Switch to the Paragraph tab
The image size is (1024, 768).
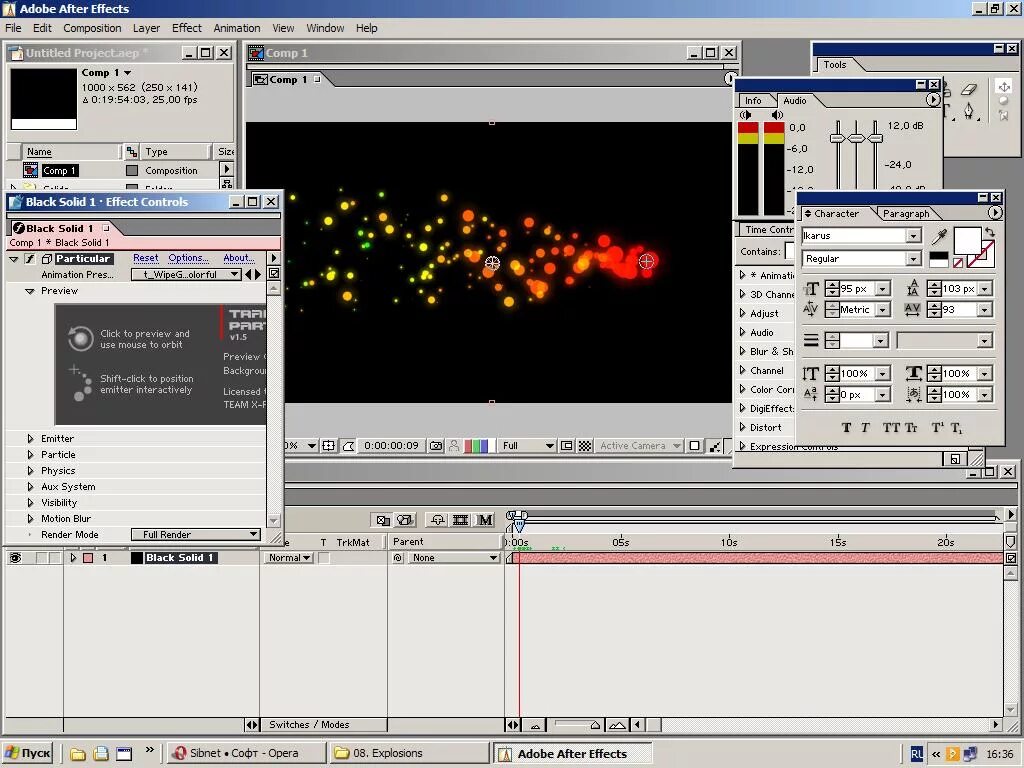point(906,214)
